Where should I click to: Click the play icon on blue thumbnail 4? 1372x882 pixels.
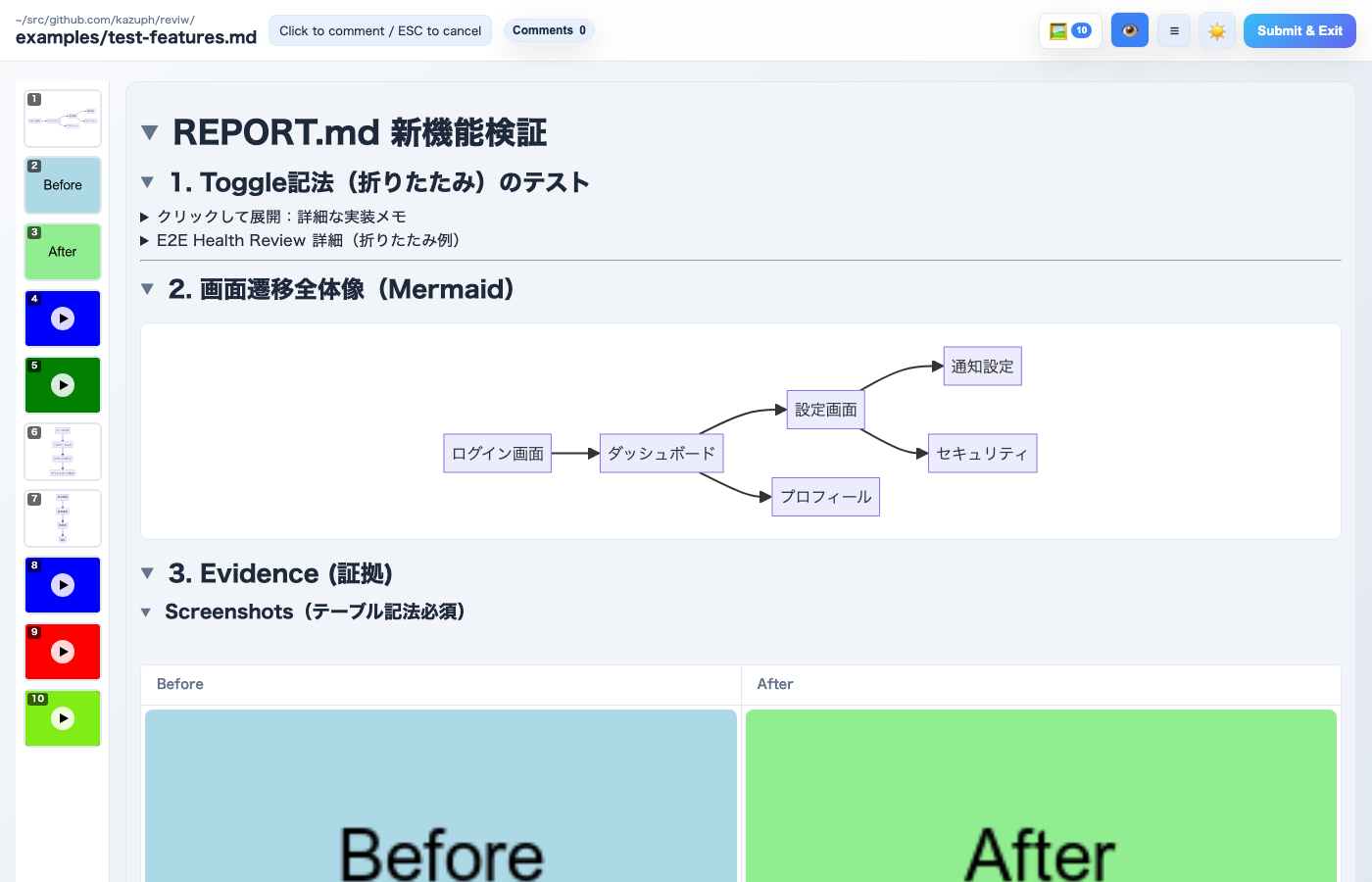click(62, 318)
